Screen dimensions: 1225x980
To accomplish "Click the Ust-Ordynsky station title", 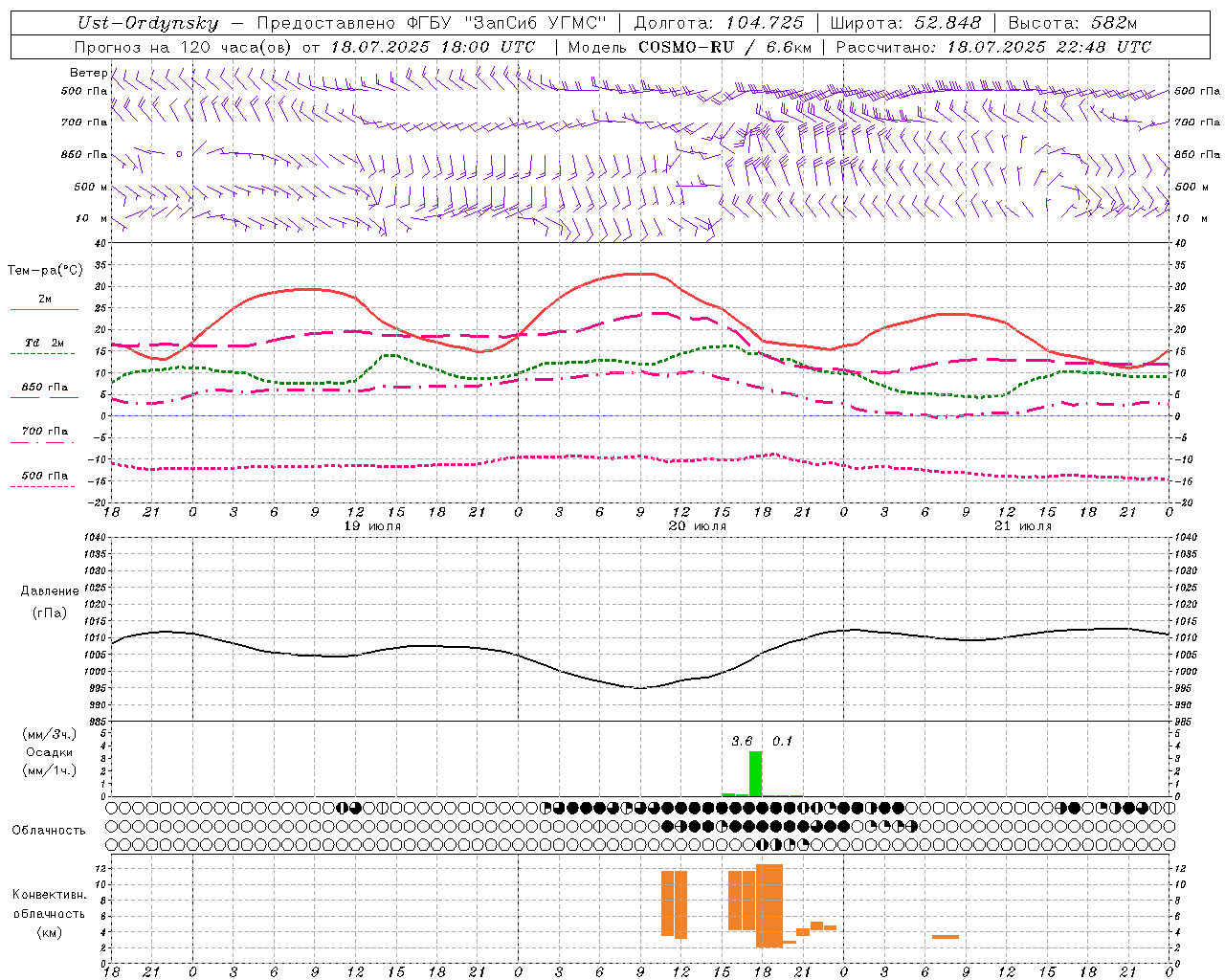I will coord(148,23).
